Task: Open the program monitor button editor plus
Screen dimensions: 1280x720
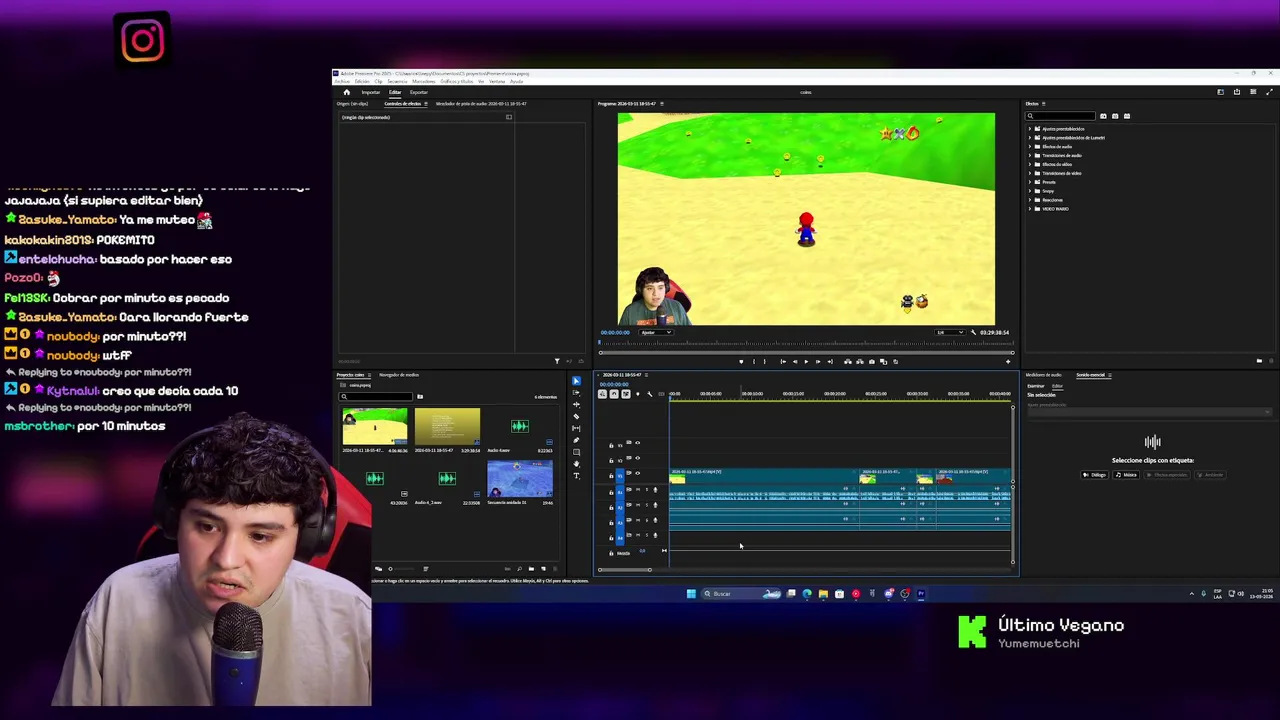Action: pyautogui.click(x=1008, y=361)
